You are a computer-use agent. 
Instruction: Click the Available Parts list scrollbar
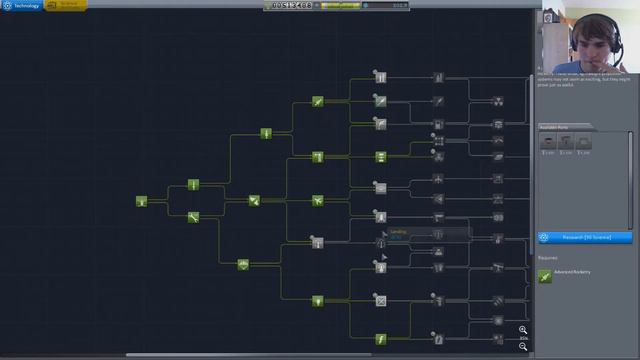tap(630, 180)
